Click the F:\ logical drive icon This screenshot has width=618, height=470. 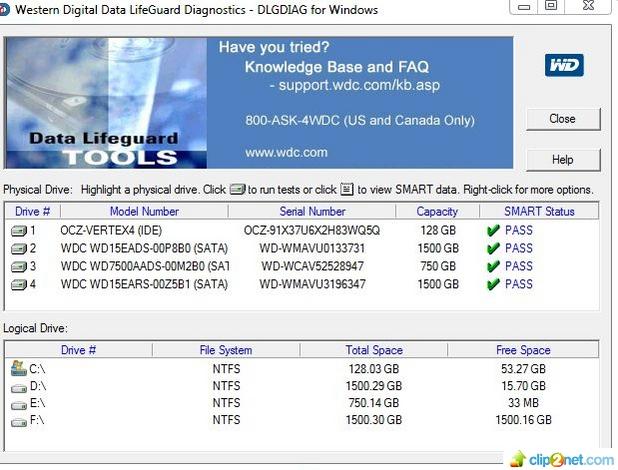point(19,423)
